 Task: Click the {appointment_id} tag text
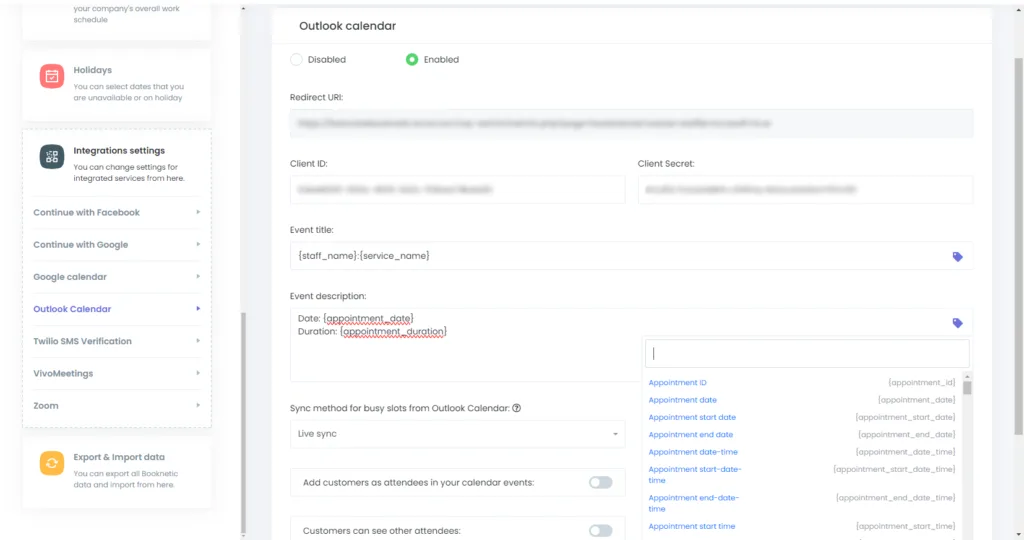pos(921,383)
